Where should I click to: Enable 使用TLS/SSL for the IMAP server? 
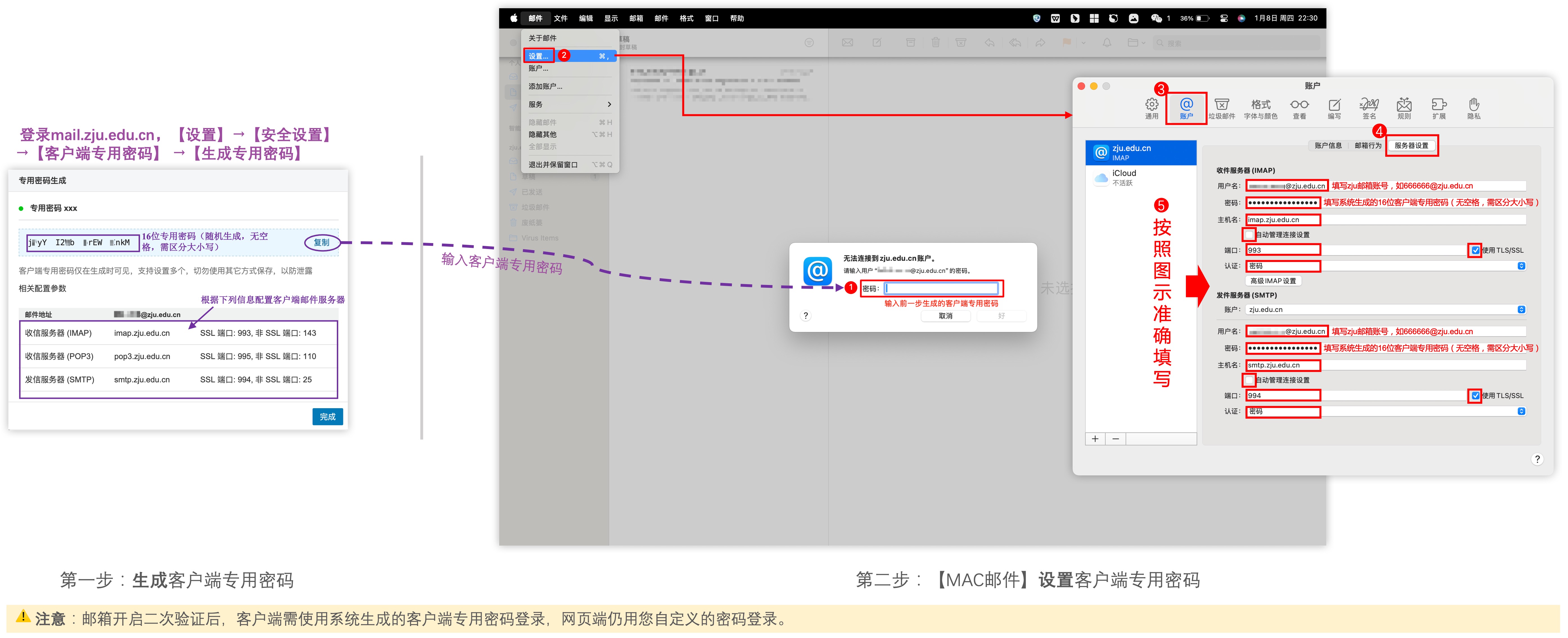pyautogui.click(x=1476, y=250)
